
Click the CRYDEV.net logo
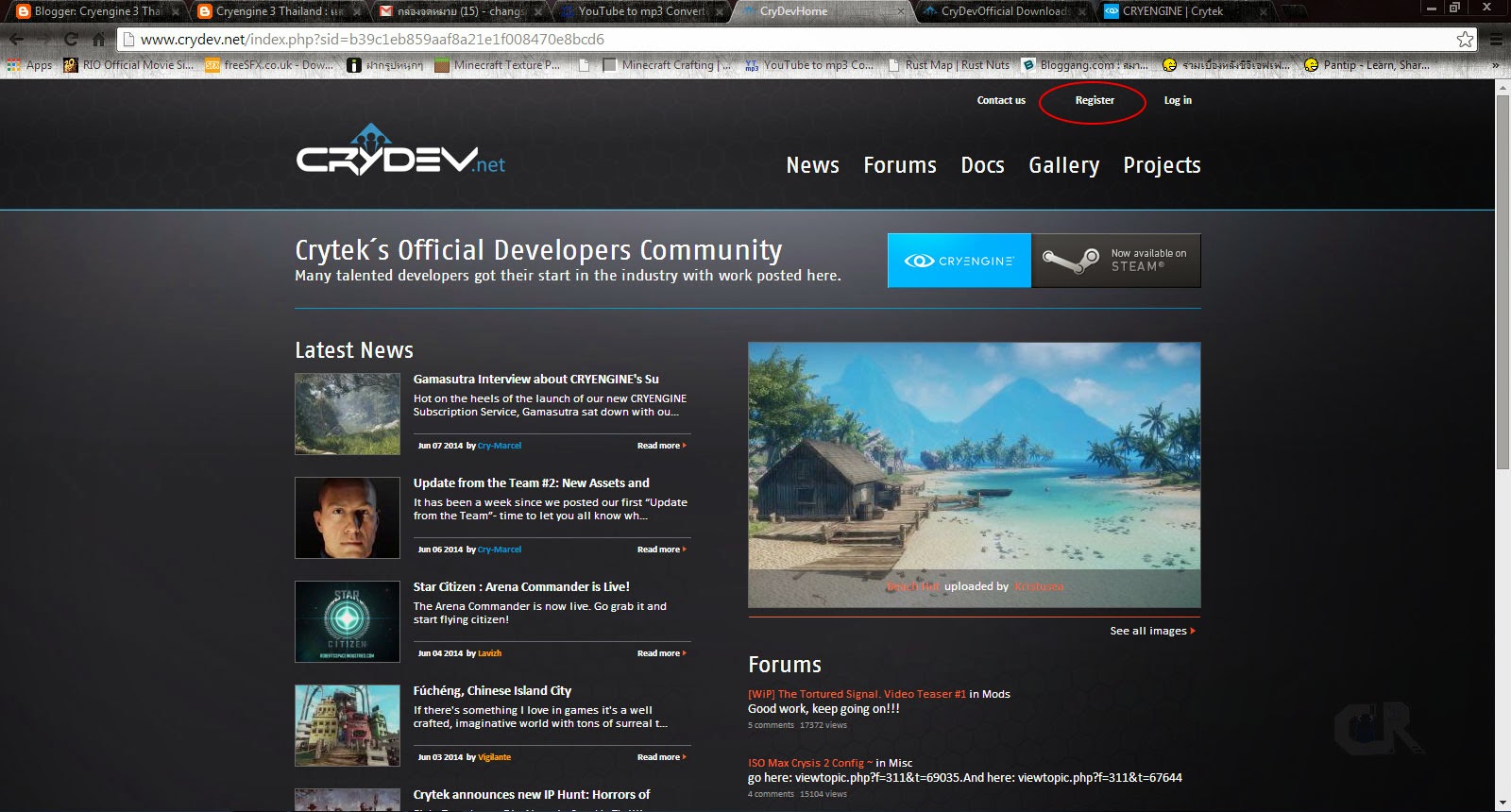coord(400,151)
